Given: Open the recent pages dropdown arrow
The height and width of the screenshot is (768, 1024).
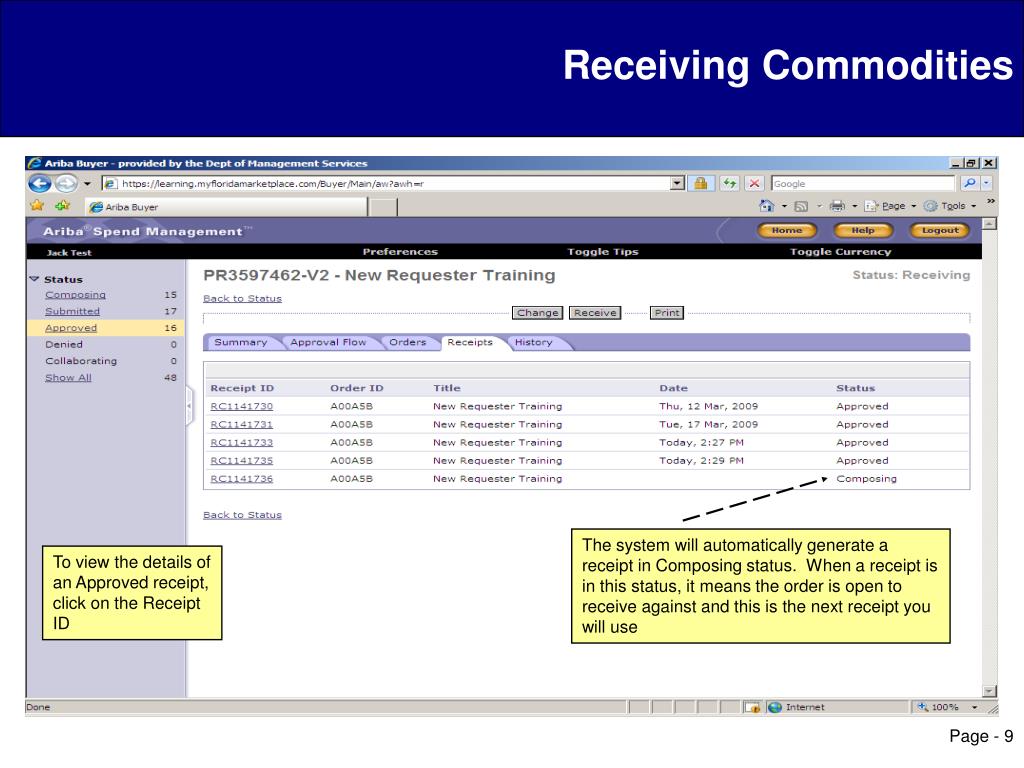Looking at the screenshot, I should pos(87,184).
